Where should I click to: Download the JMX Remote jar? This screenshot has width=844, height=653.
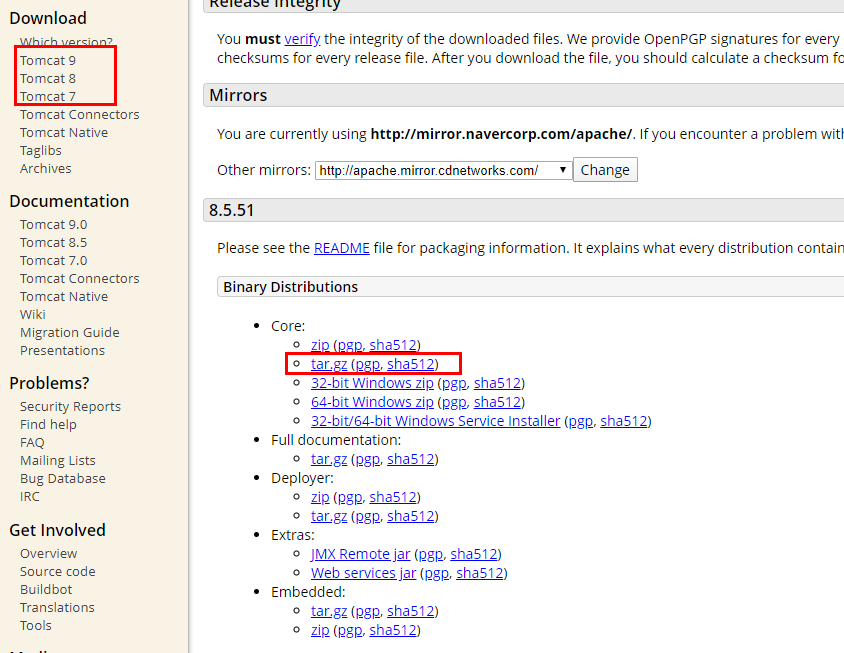[x=360, y=554]
